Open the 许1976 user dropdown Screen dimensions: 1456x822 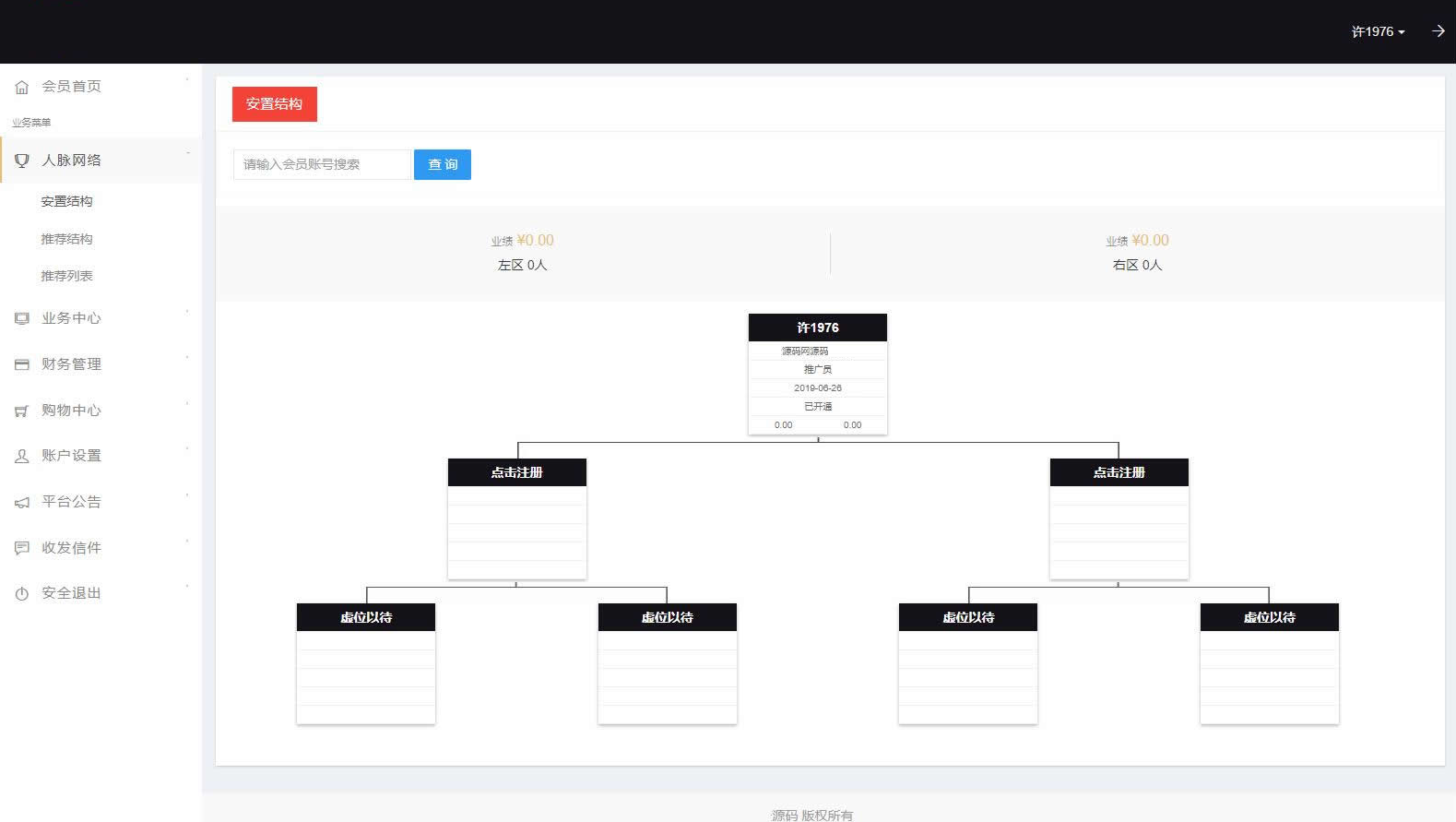coord(1379,31)
